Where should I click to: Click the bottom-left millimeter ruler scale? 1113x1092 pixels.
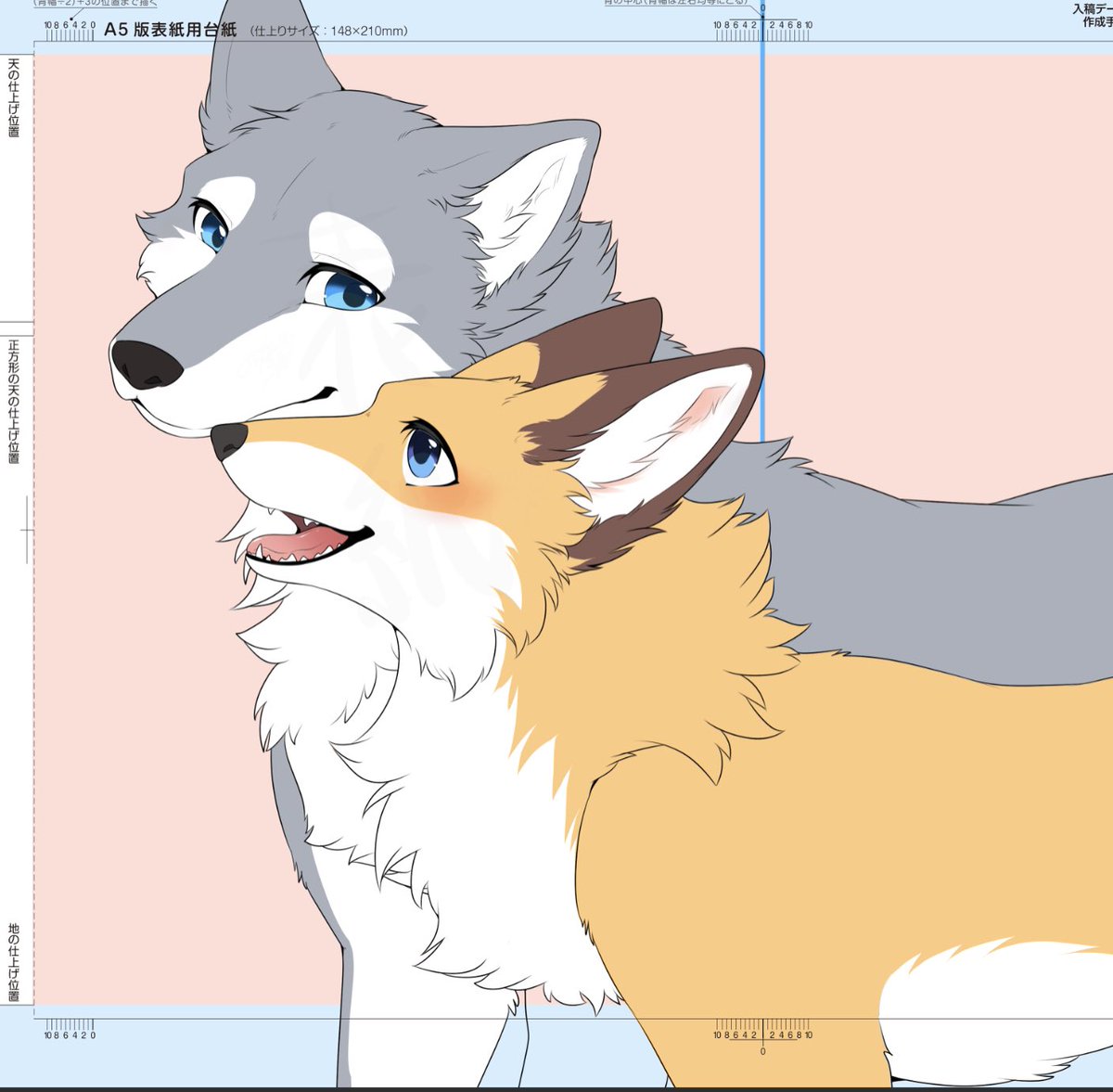(70, 1028)
